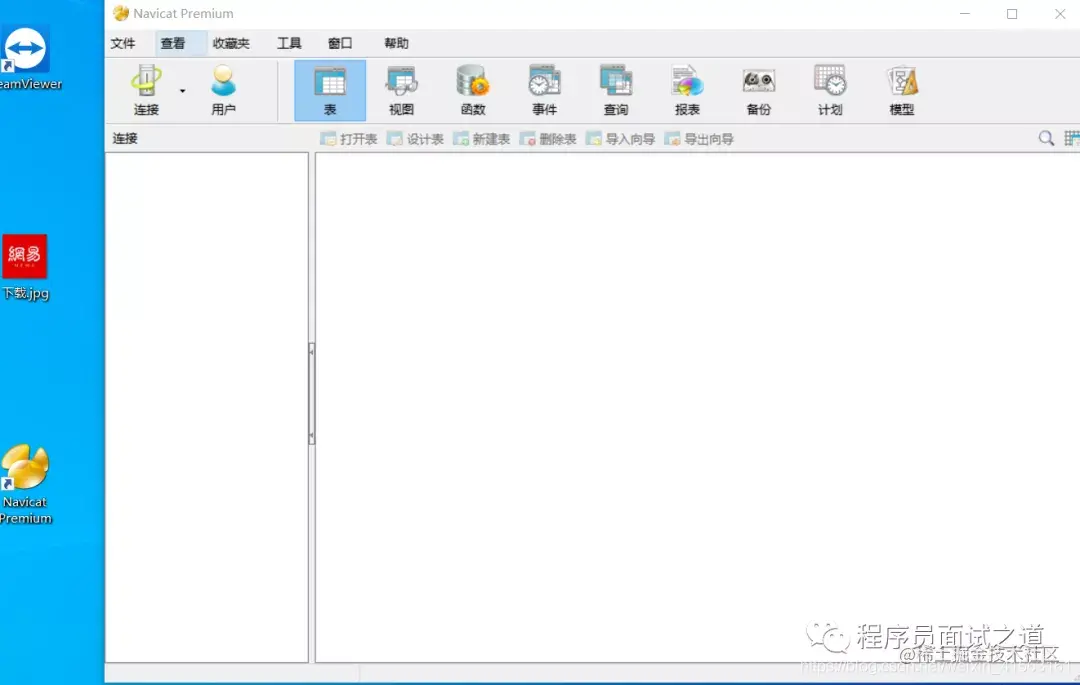Click the search magnifier in the table toolbar
Image resolution: width=1080 pixels, height=685 pixels.
pyautogui.click(x=1046, y=138)
